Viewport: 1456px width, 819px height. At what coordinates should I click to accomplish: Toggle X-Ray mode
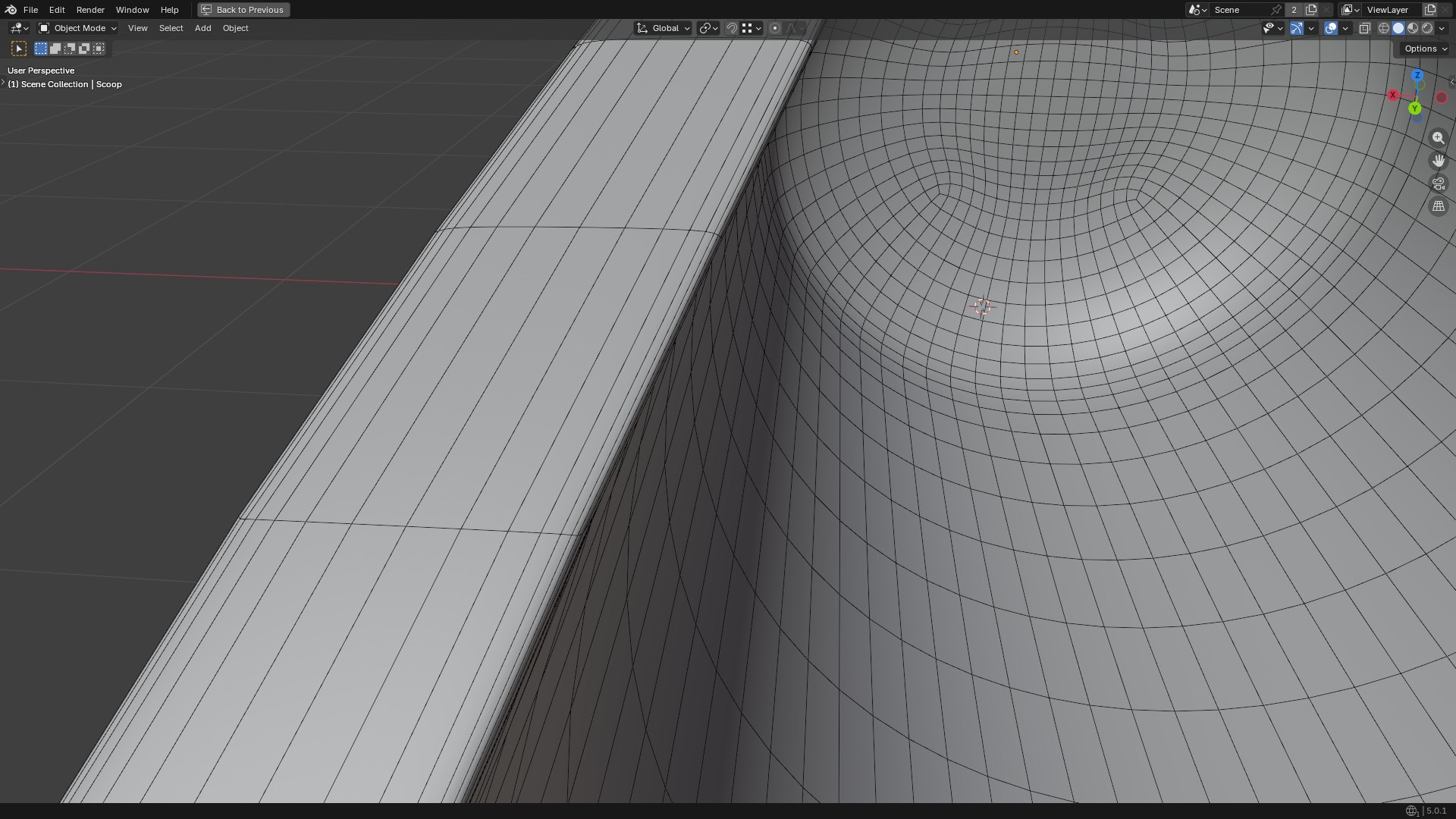click(1365, 28)
